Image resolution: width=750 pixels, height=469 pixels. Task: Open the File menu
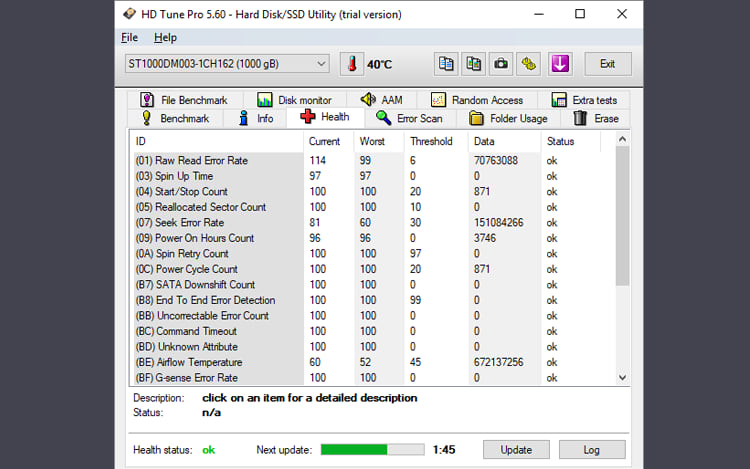pyautogui.click(x=129, y=37)
